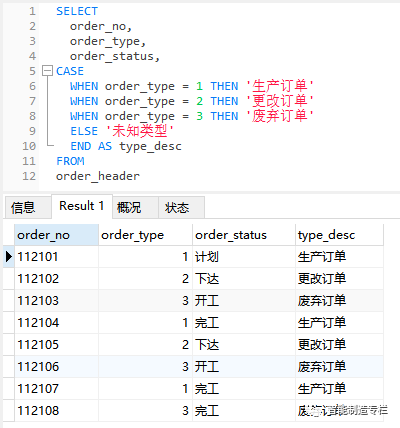Click line number 1 in gutter
Screen dimensions: 400x428
pos(32,11)
